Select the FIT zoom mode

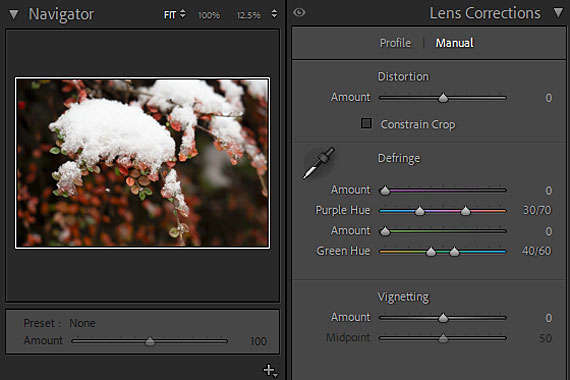click(x=170, y=15)
